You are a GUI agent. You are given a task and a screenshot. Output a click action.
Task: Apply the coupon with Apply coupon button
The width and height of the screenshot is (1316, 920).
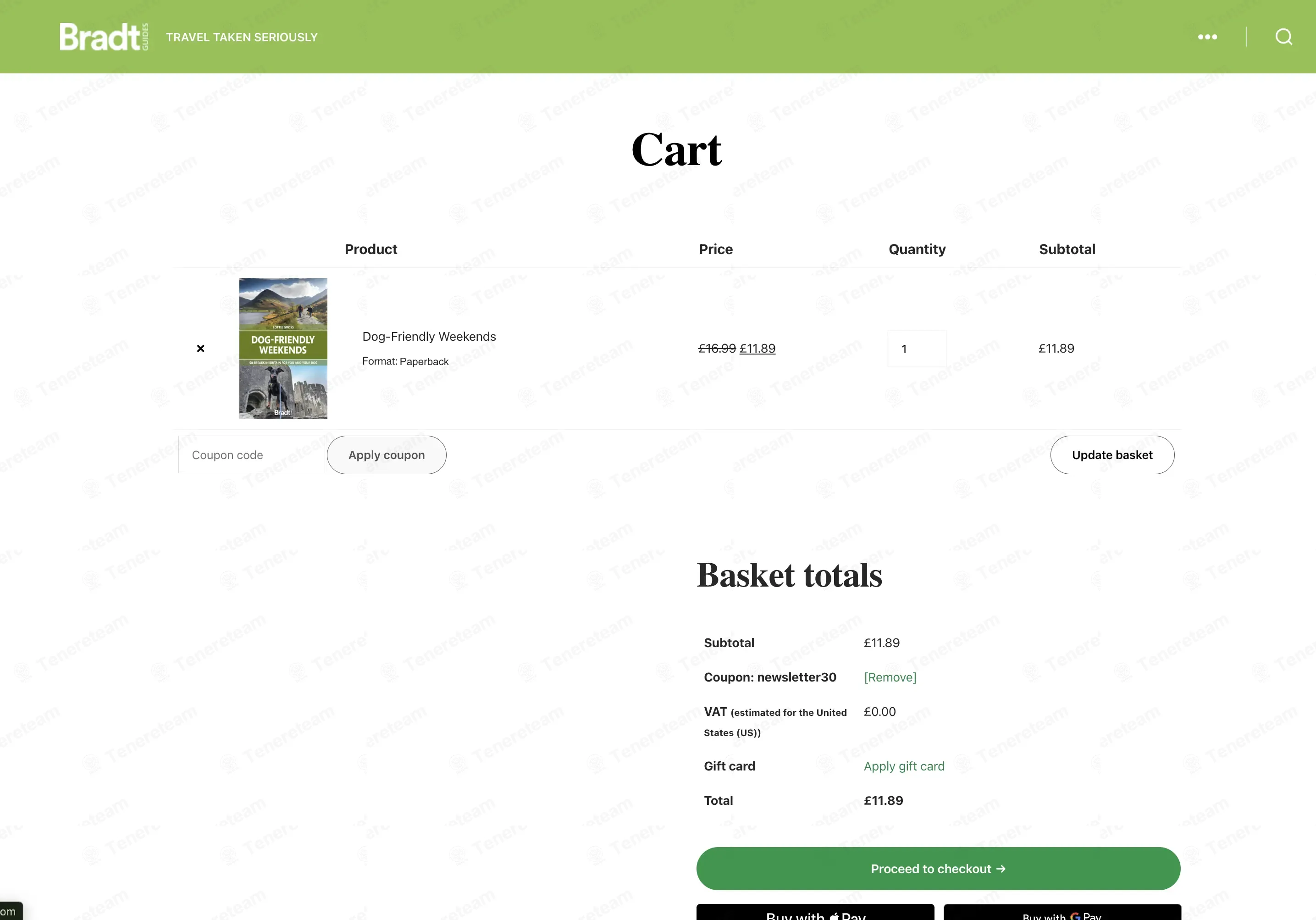[x=386, y=454]
